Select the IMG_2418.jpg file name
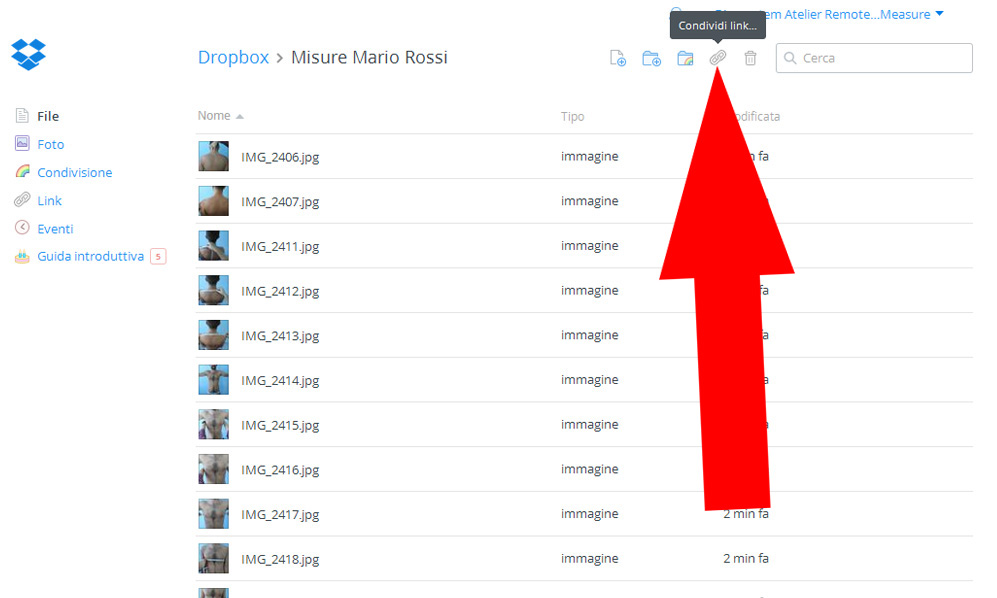Viewport: 997px width, 598px height. coord(280,559)
